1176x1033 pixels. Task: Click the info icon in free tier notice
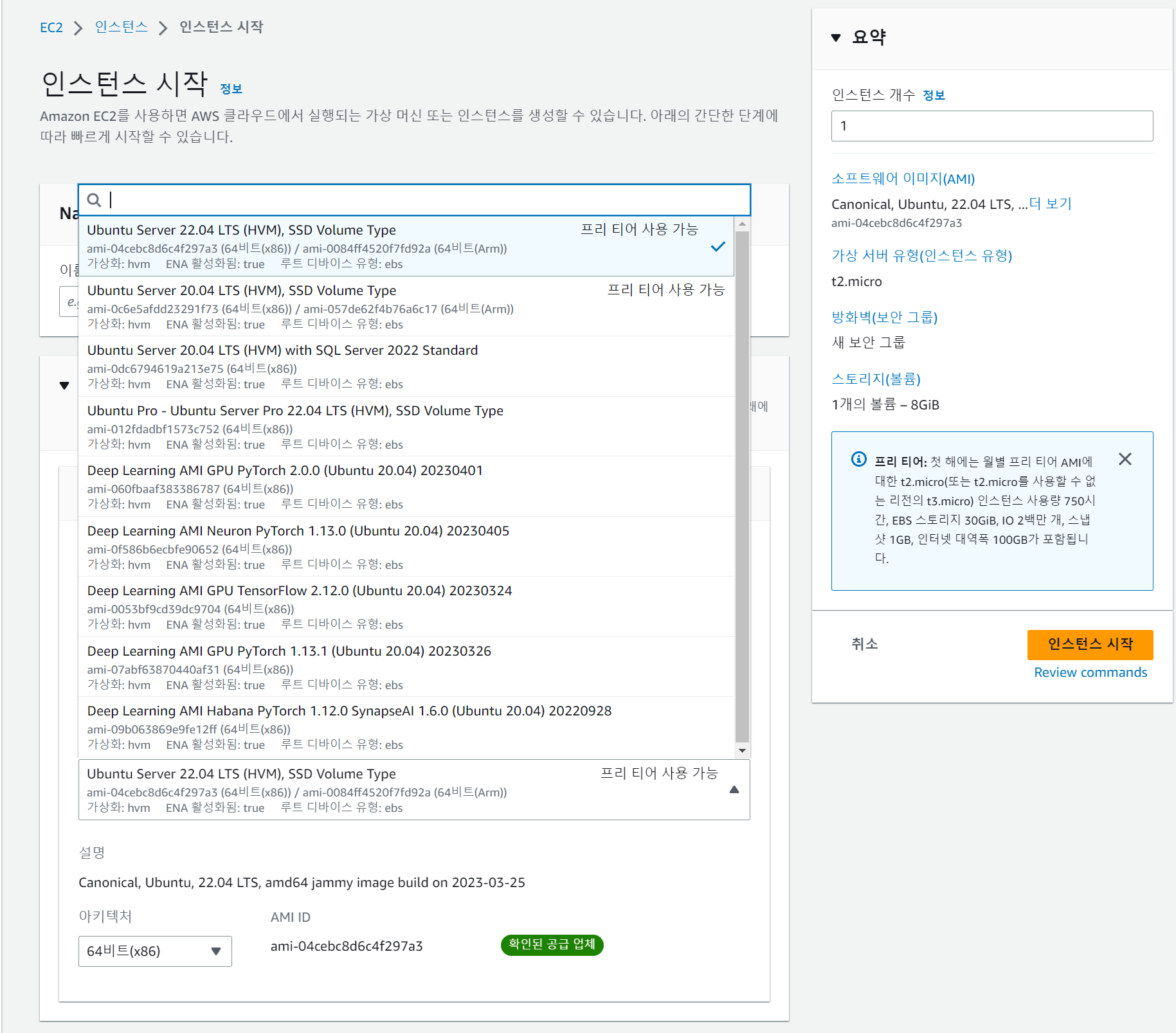pos(858,459)
